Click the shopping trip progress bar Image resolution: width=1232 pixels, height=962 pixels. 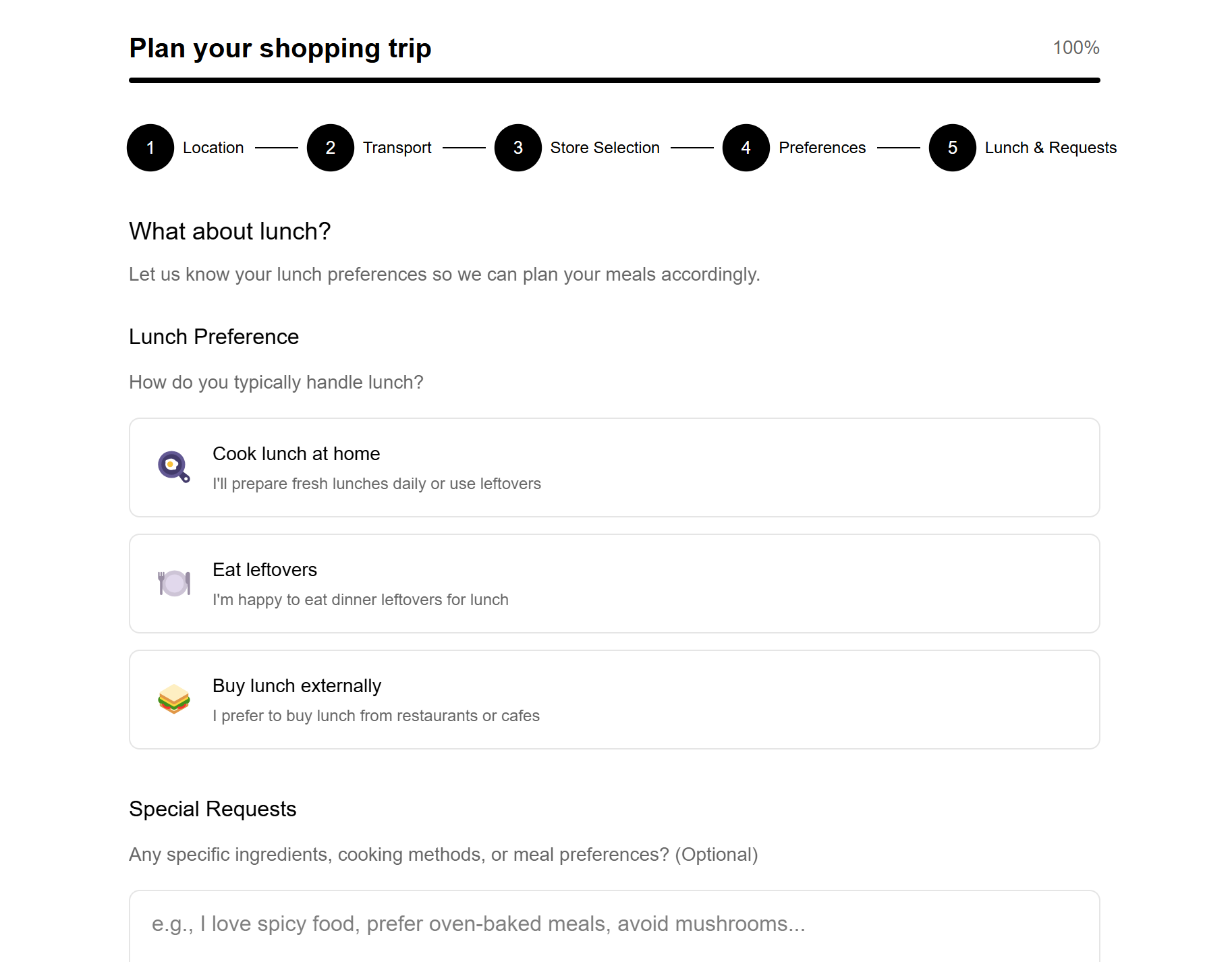pyautogui.click(x=614, y=80)
